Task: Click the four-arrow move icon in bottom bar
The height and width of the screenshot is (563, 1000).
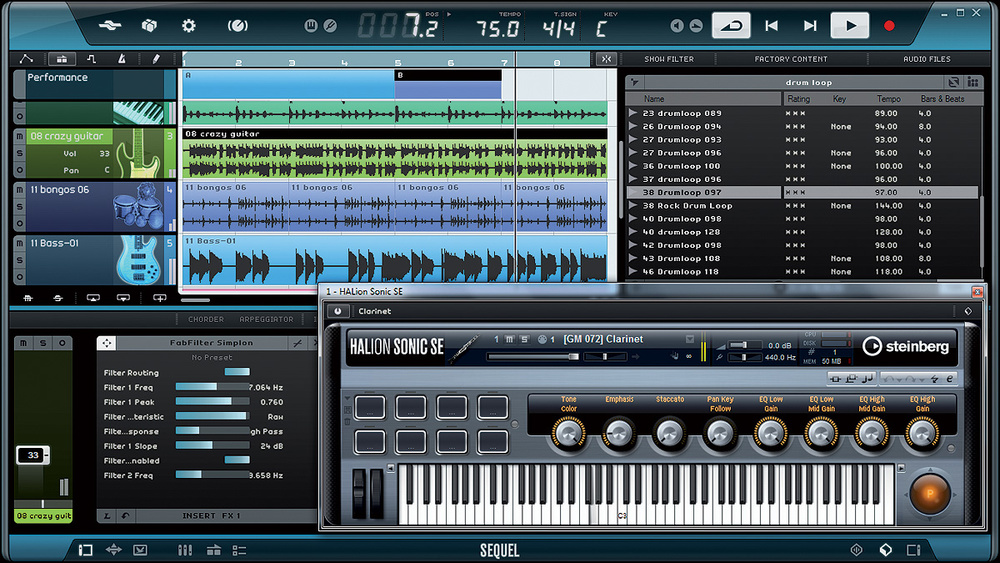Action: point(114,550)
